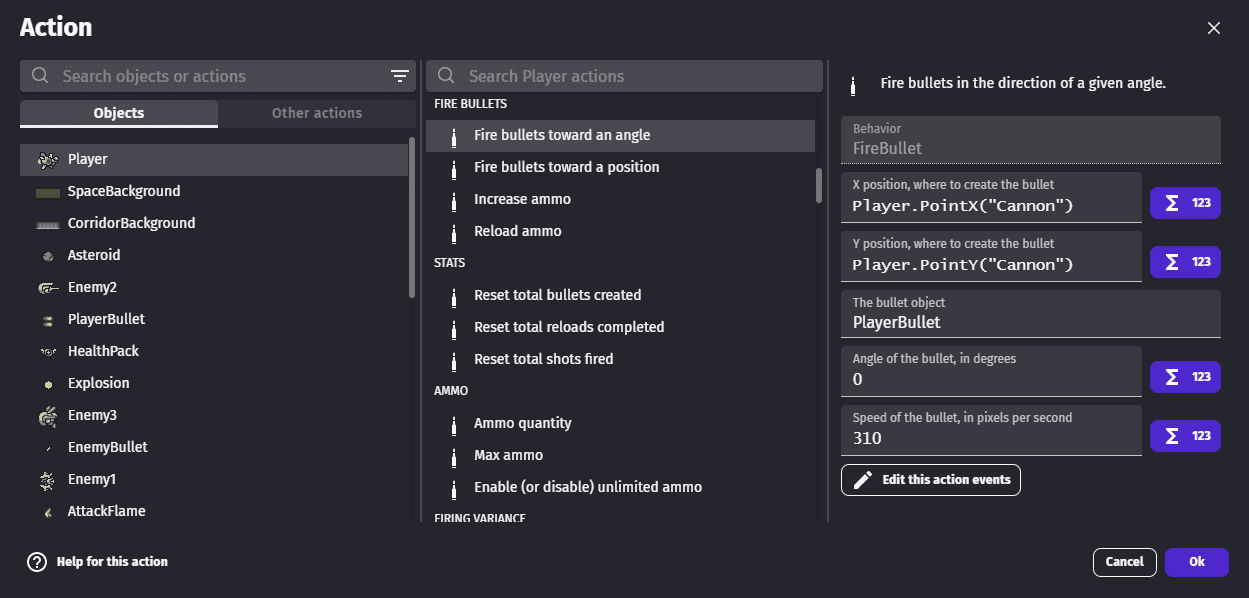Open expression editor for X position field
This screenshot has width=1249, height=598.
tap(1185, 203)
